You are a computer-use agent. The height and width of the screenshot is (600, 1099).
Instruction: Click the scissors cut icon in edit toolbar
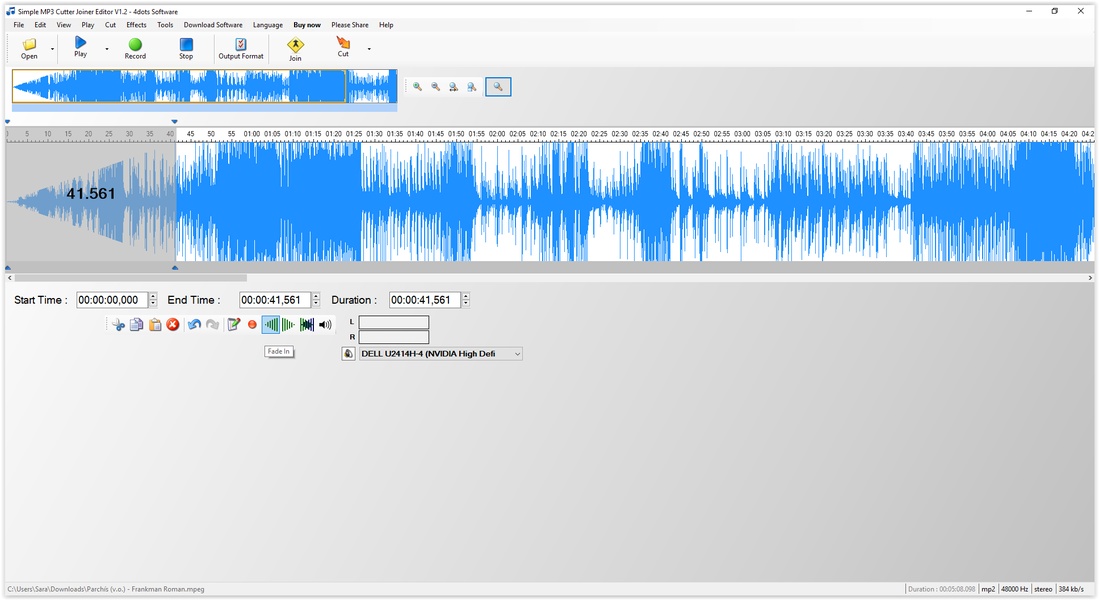pos(118,325)
